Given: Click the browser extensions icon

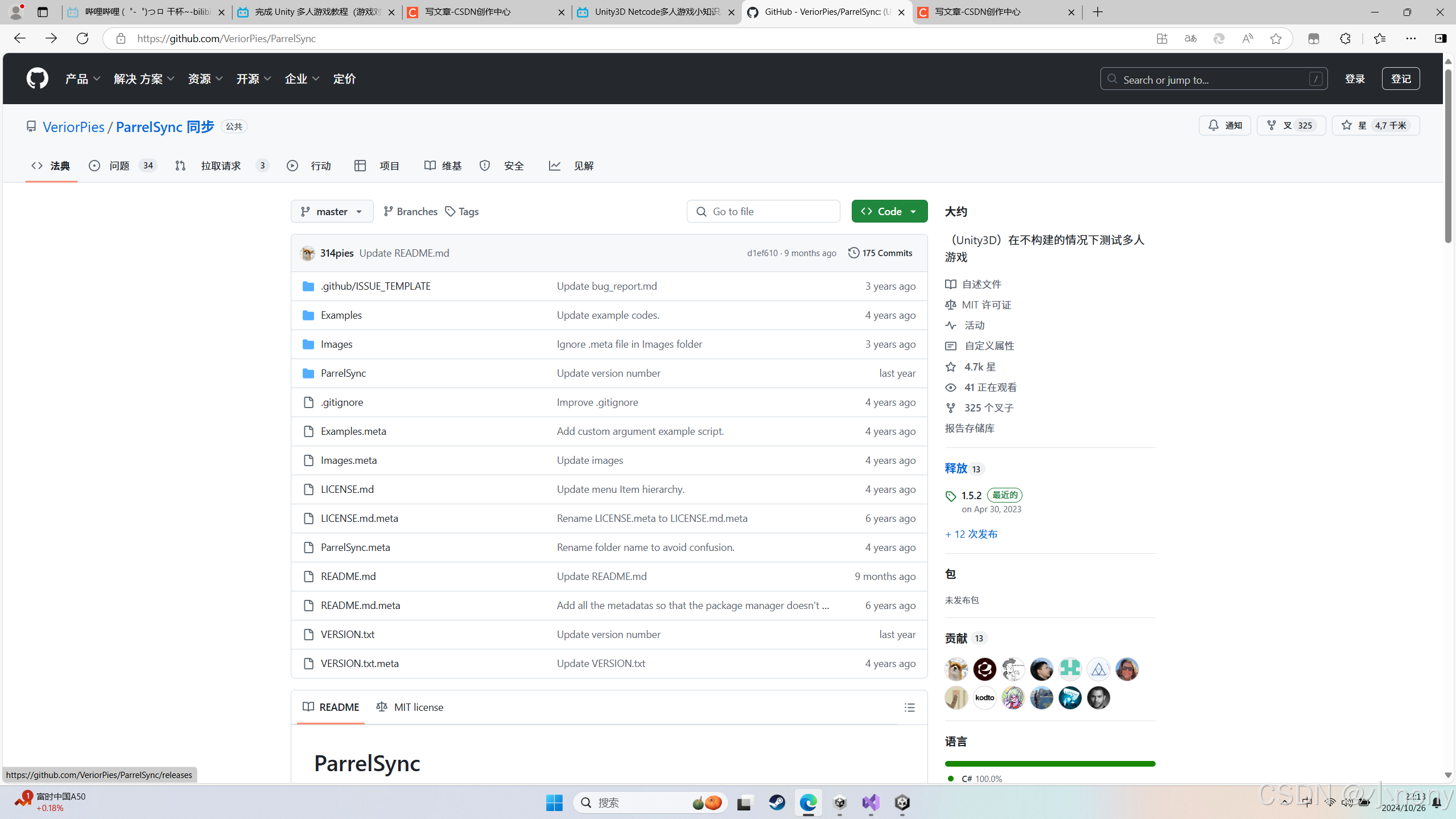Looking at the screenshot, I should tap(1345, 38).
